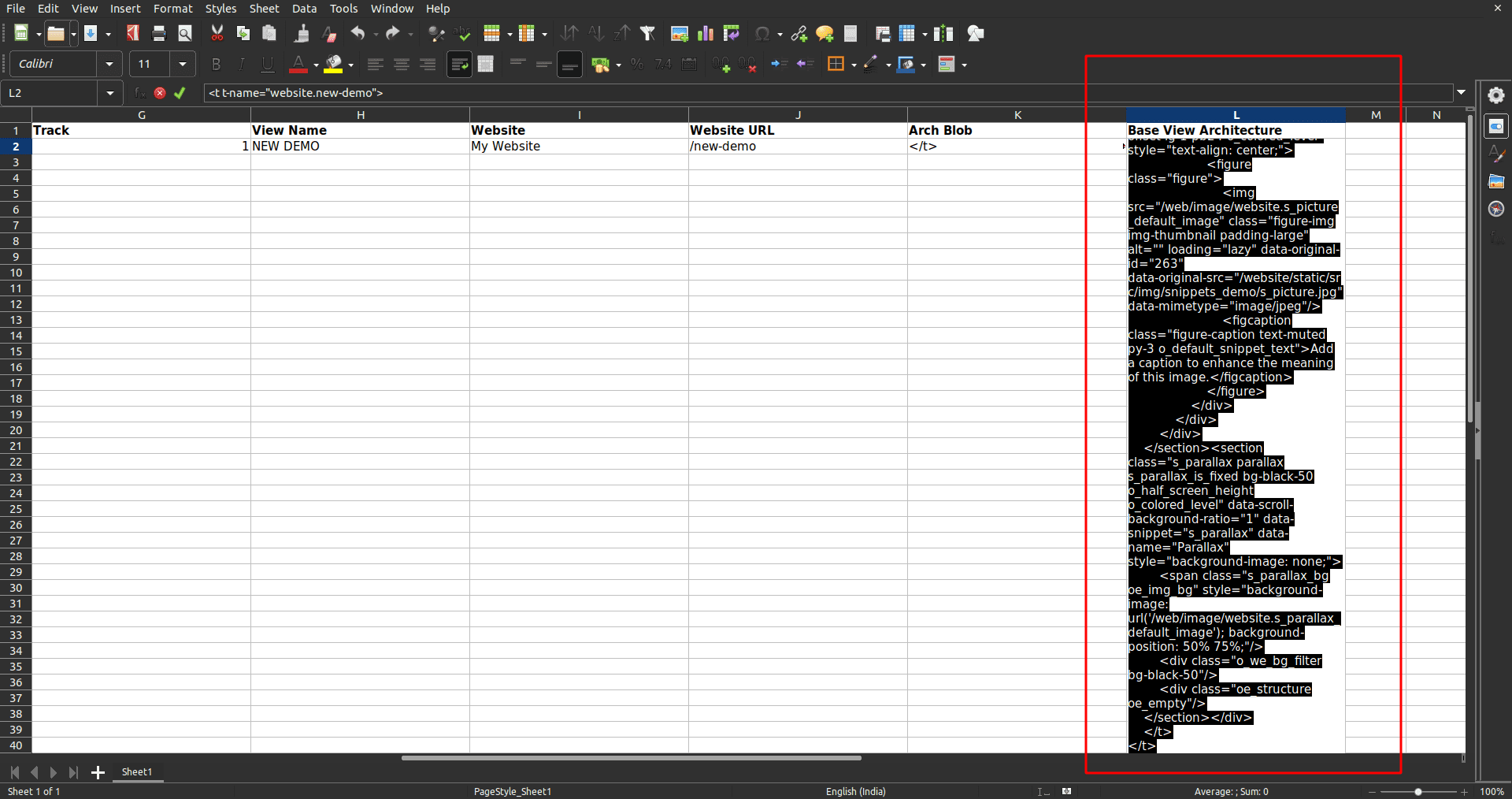Click the Split Window icon
Image resolution: width=1512 pixels, height=799 pixels.
pos(943,33)
